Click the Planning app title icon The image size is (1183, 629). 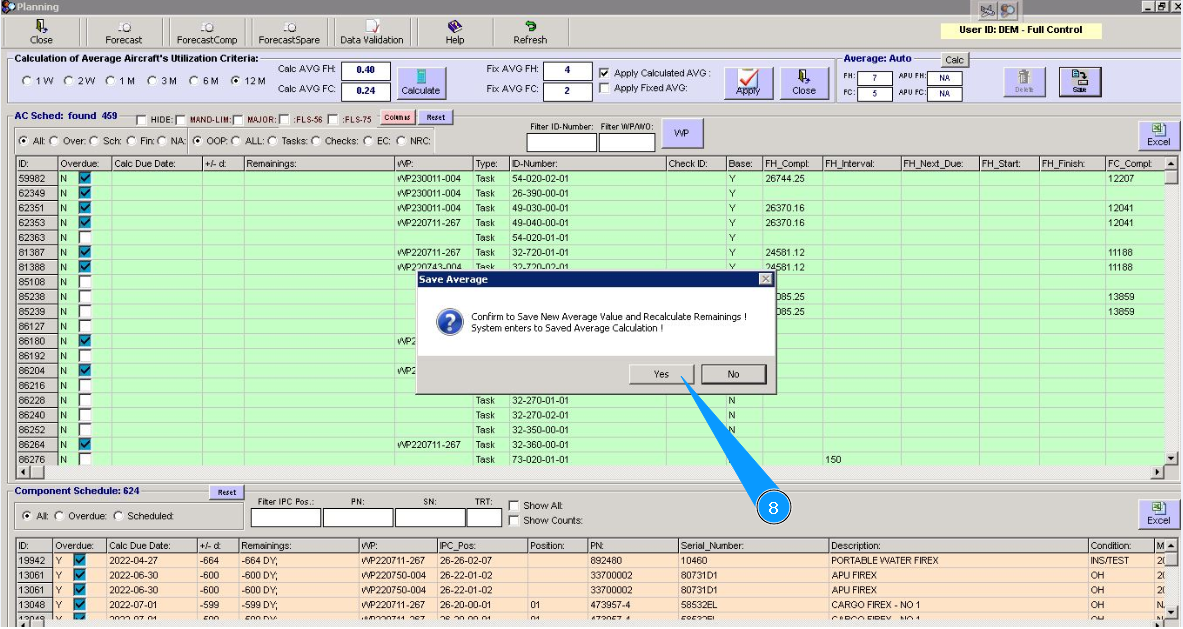pos(8,7)
